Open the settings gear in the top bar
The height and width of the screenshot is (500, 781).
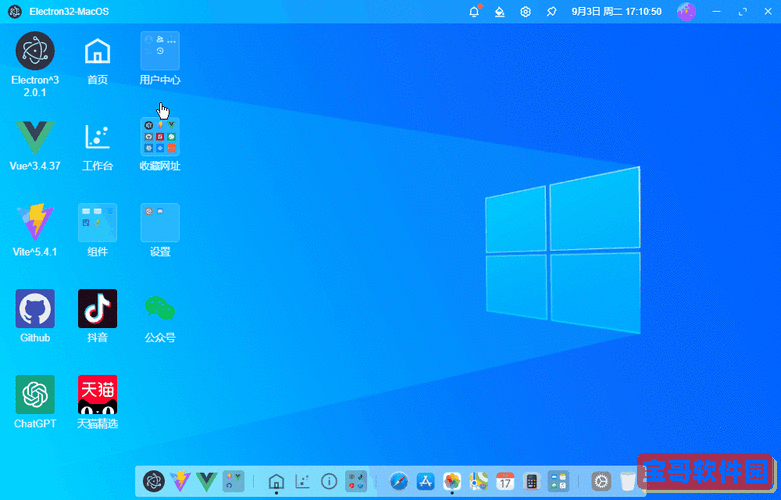pyautogui.click(x=525, y=12)
